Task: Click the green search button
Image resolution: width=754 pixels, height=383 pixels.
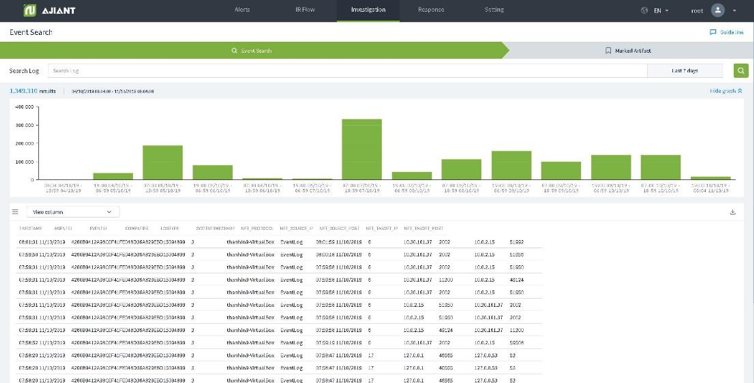Action: tap(741, 71)
